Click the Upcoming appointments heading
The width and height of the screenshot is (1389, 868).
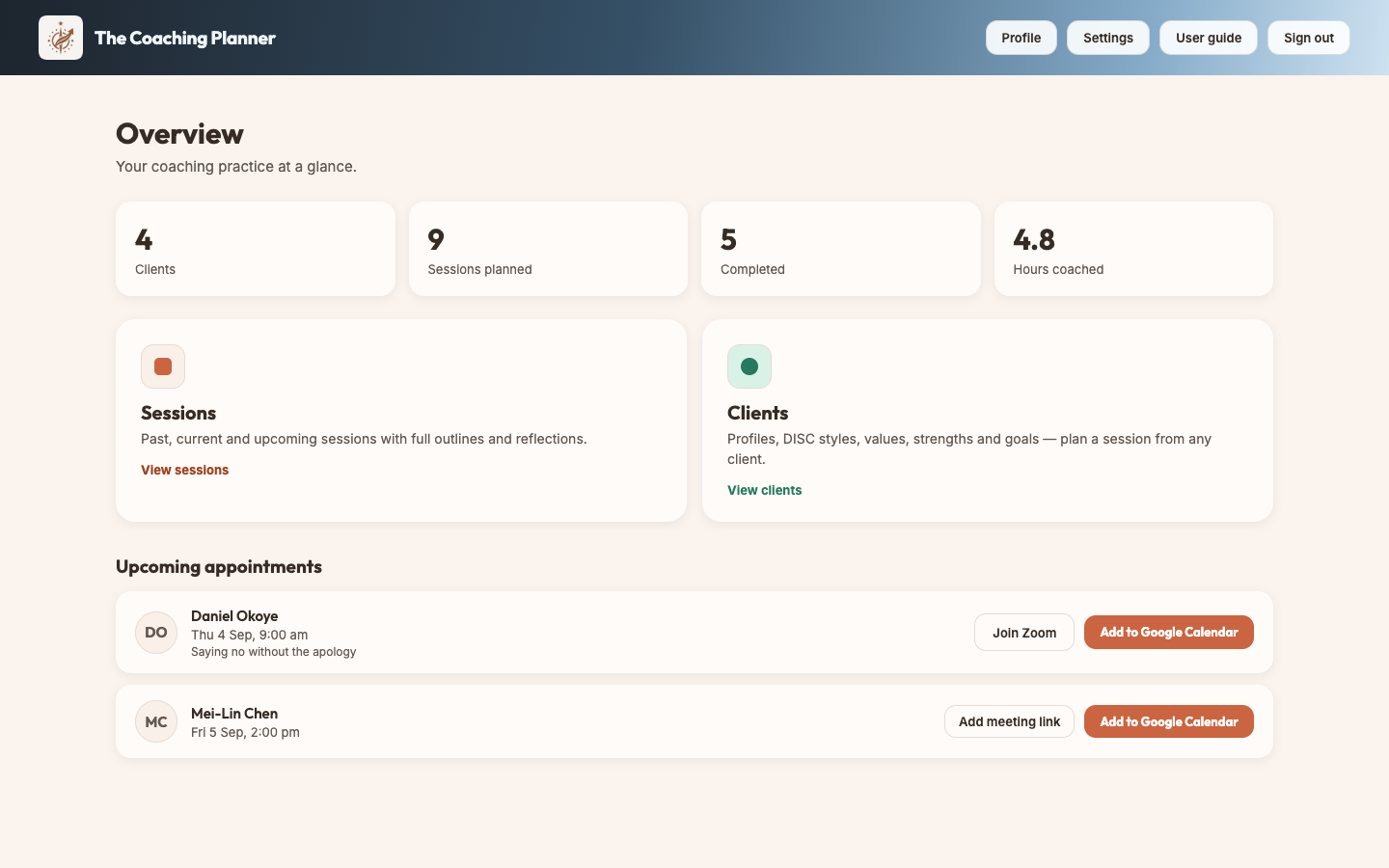tap(219, 566)
